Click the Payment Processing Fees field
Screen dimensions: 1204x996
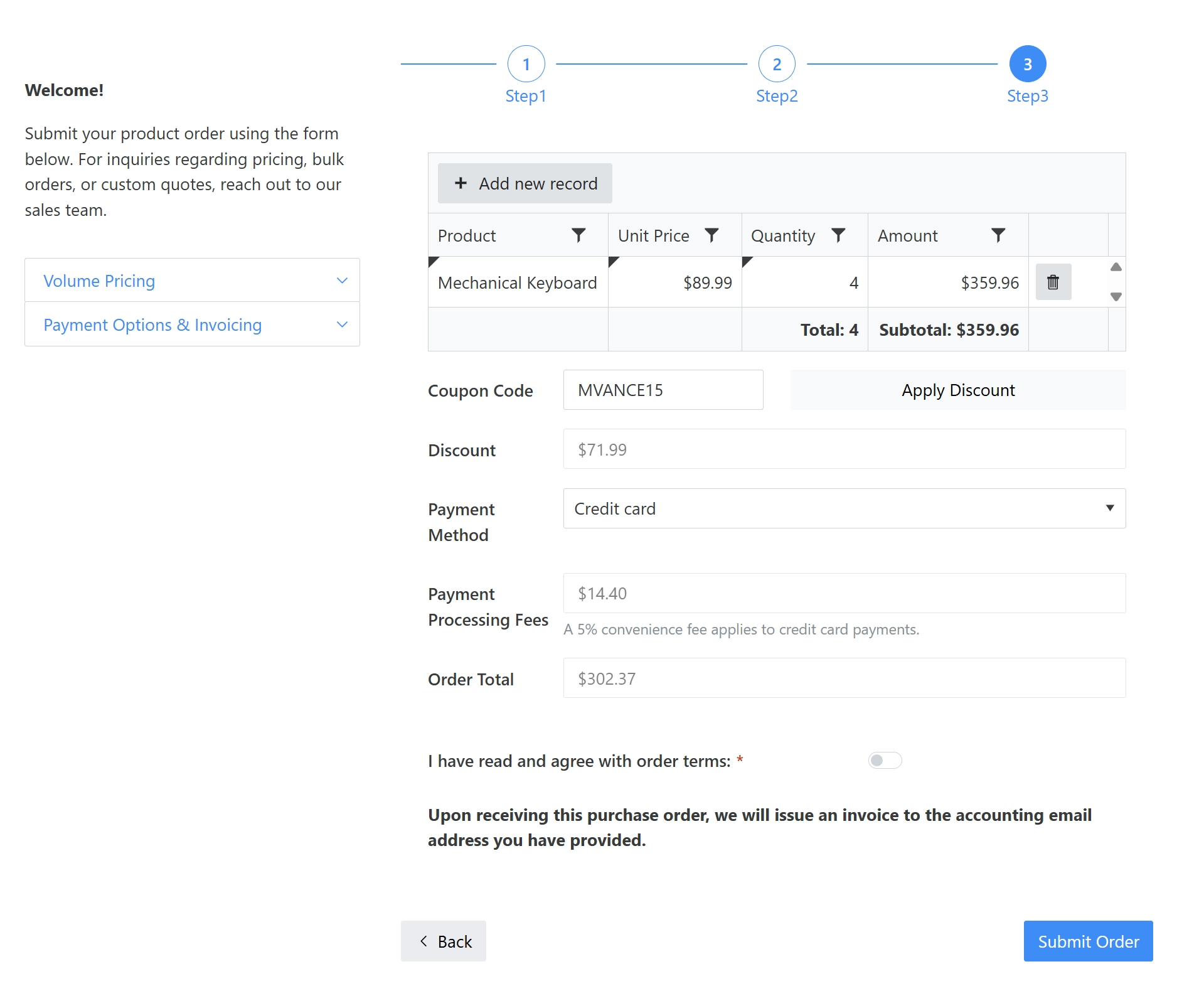tap(844, 592)
